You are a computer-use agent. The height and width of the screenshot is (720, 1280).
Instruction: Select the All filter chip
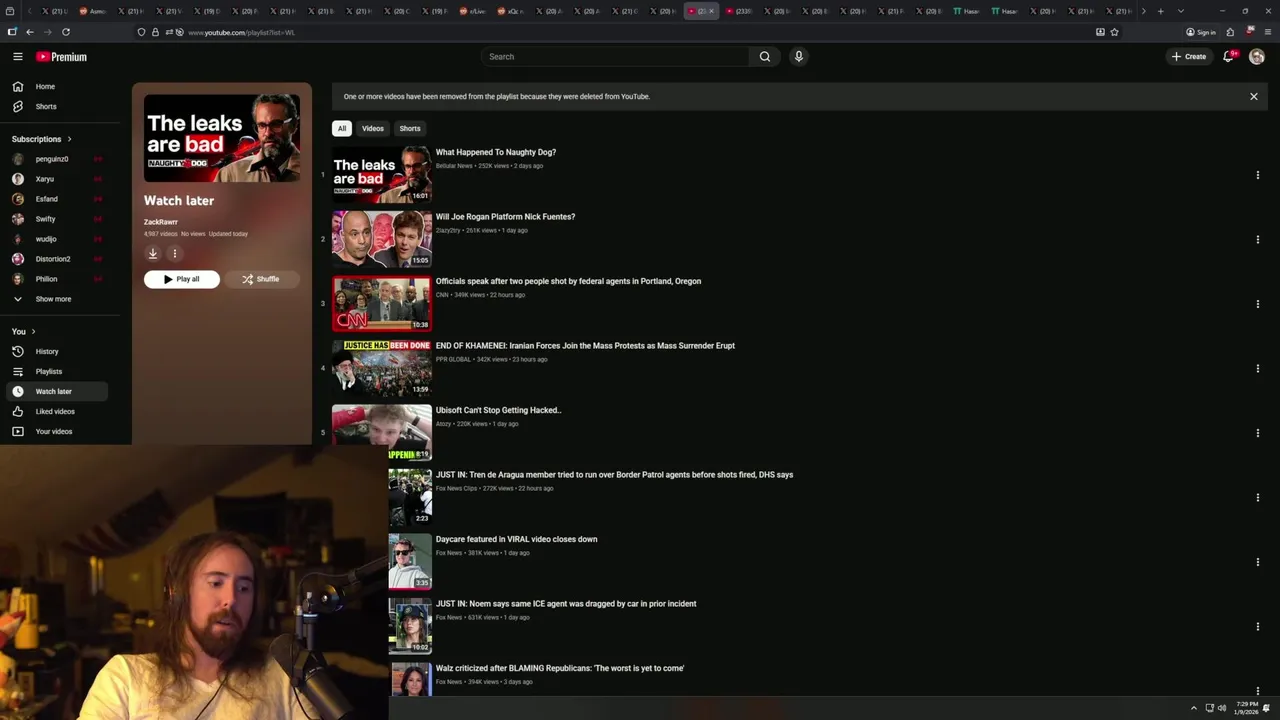click(x=342, y=129)
